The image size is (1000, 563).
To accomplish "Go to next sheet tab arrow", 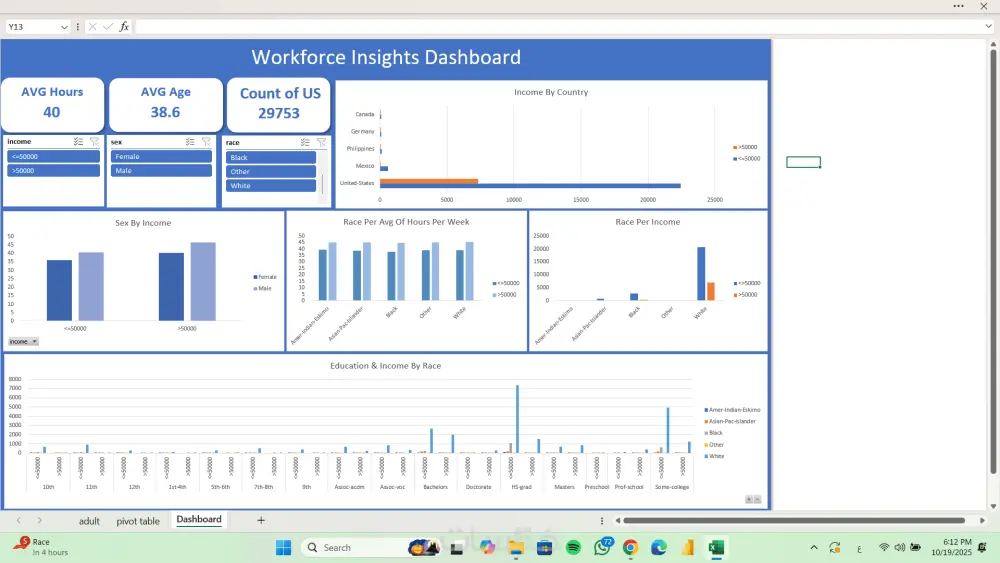I will 40,520.
